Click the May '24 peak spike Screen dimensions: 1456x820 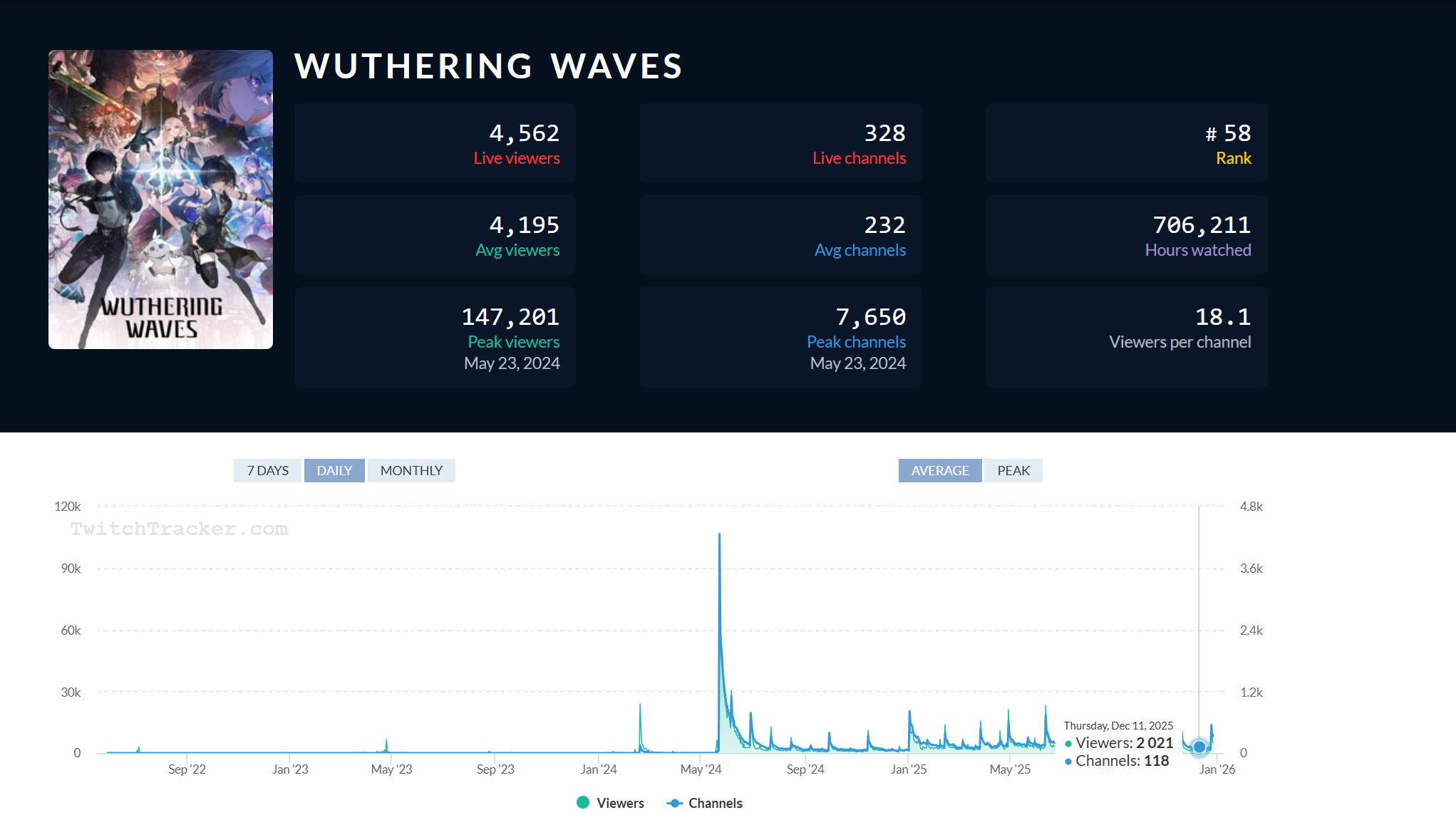(x=719, y=536)
